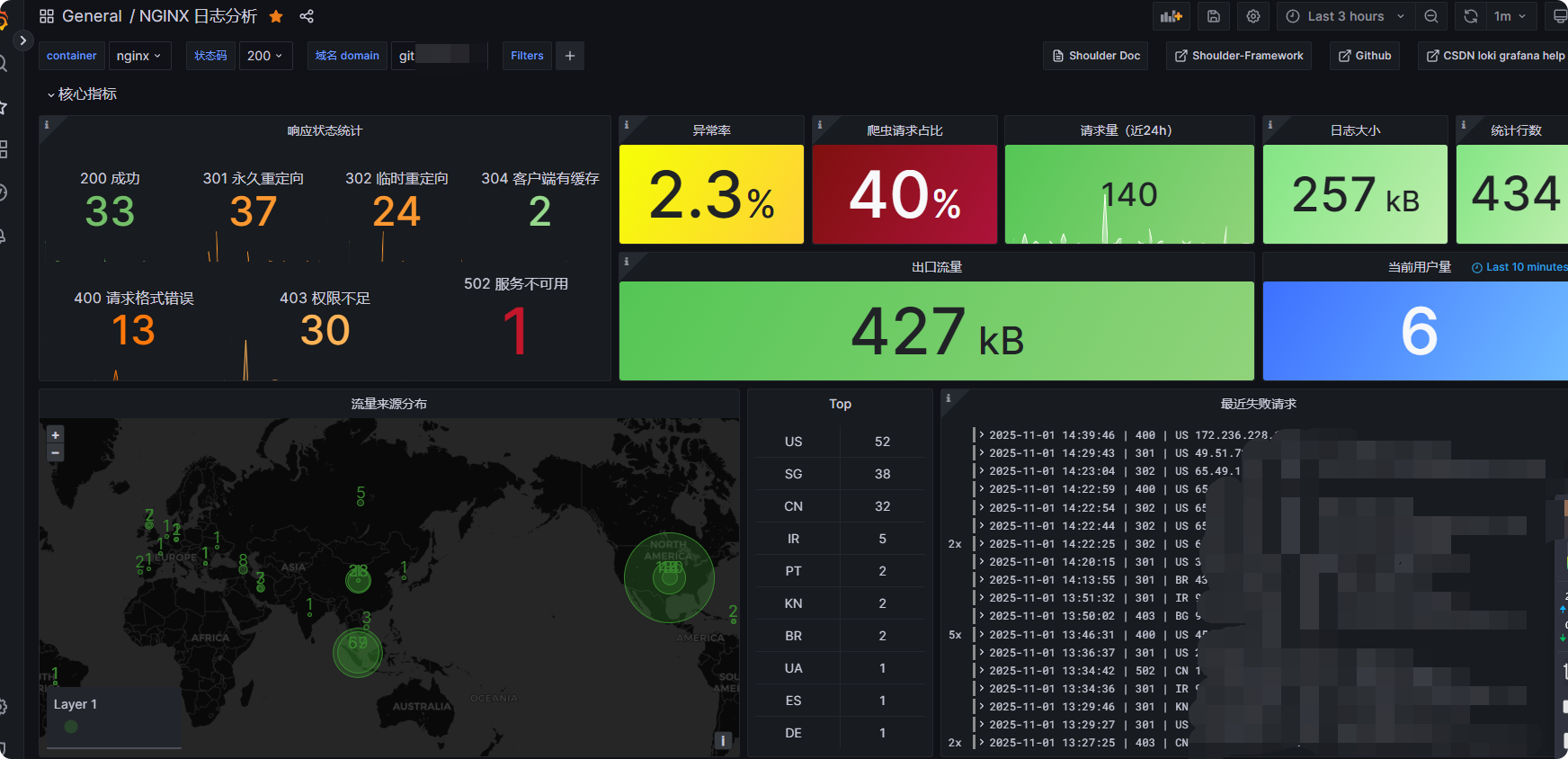Screen dimensions: 1568x759
Task: Open the Github link
Action: pyautogui.click(x=1365, y=56)
